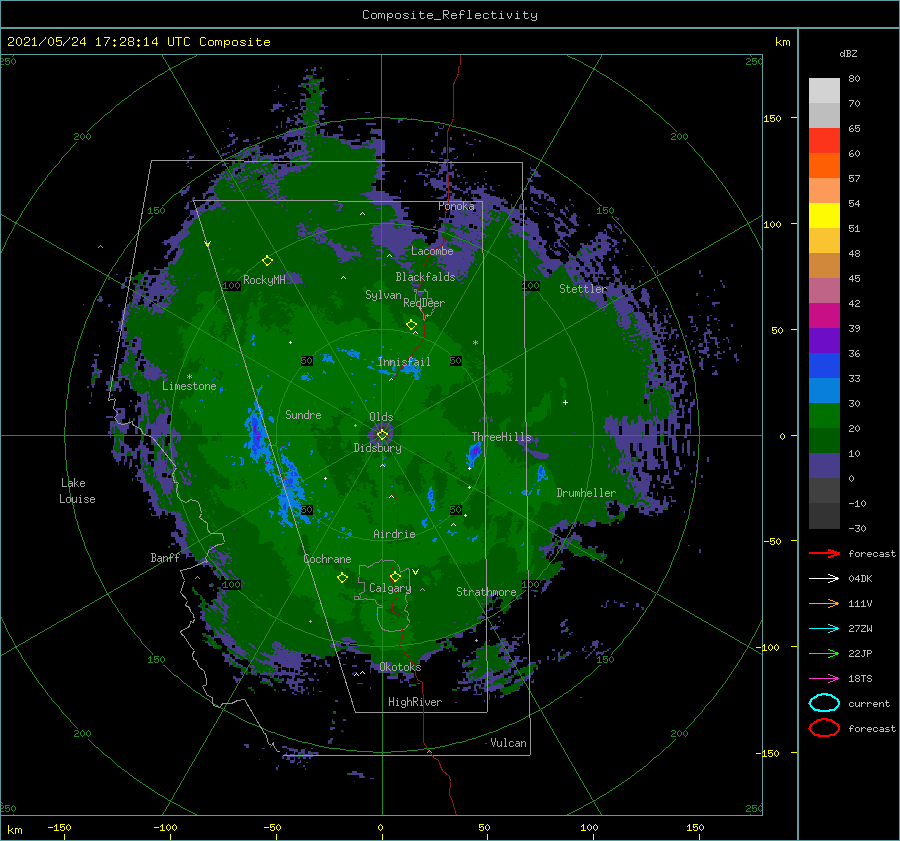900x841 pixels.
Task: Click the Vulcan label
Action: coord(508,743)
